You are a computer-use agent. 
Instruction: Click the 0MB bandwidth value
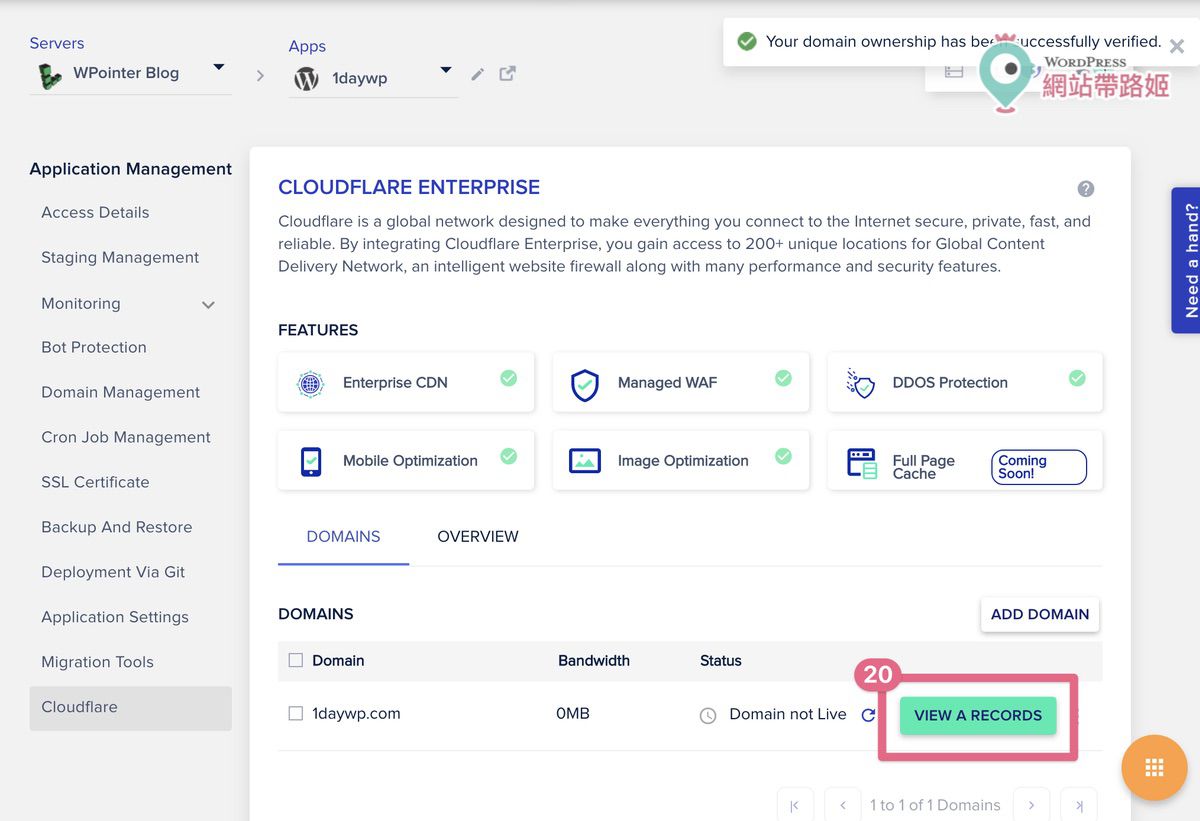coord(573,714)
